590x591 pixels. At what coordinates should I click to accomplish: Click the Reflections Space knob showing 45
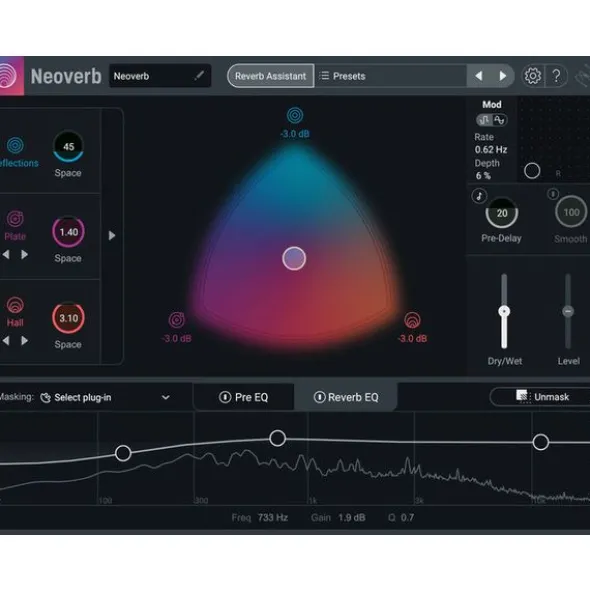coord(68,146)
